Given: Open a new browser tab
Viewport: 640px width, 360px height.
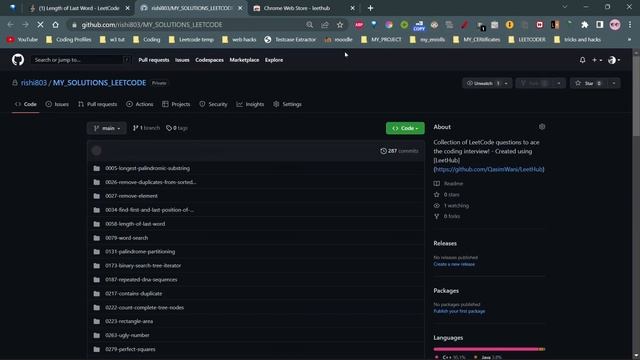Looking at the screenshot, I should 370,8.
